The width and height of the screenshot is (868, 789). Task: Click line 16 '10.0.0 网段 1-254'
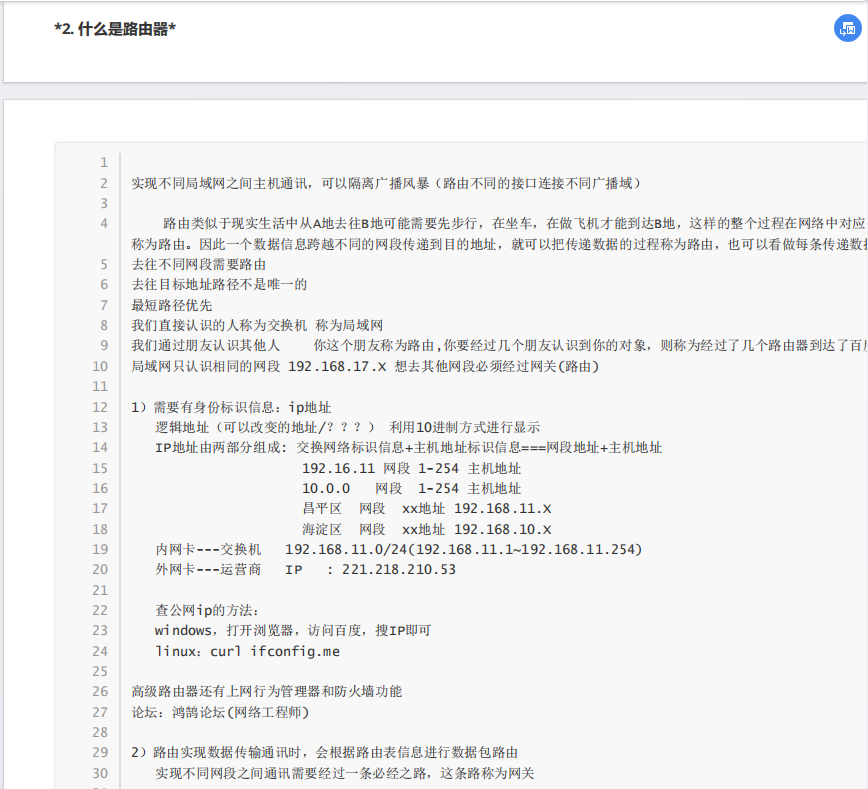[x=380, y=488]
